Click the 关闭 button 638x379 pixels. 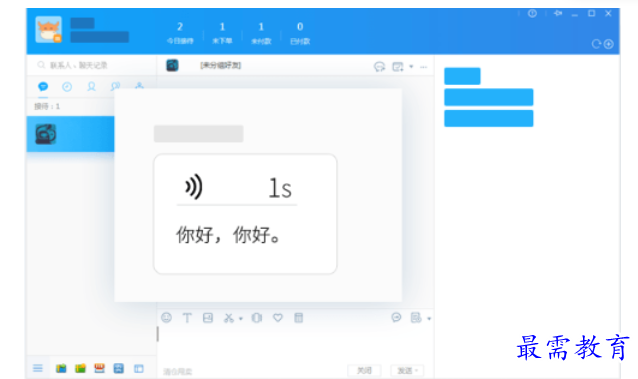click(364, 370)
